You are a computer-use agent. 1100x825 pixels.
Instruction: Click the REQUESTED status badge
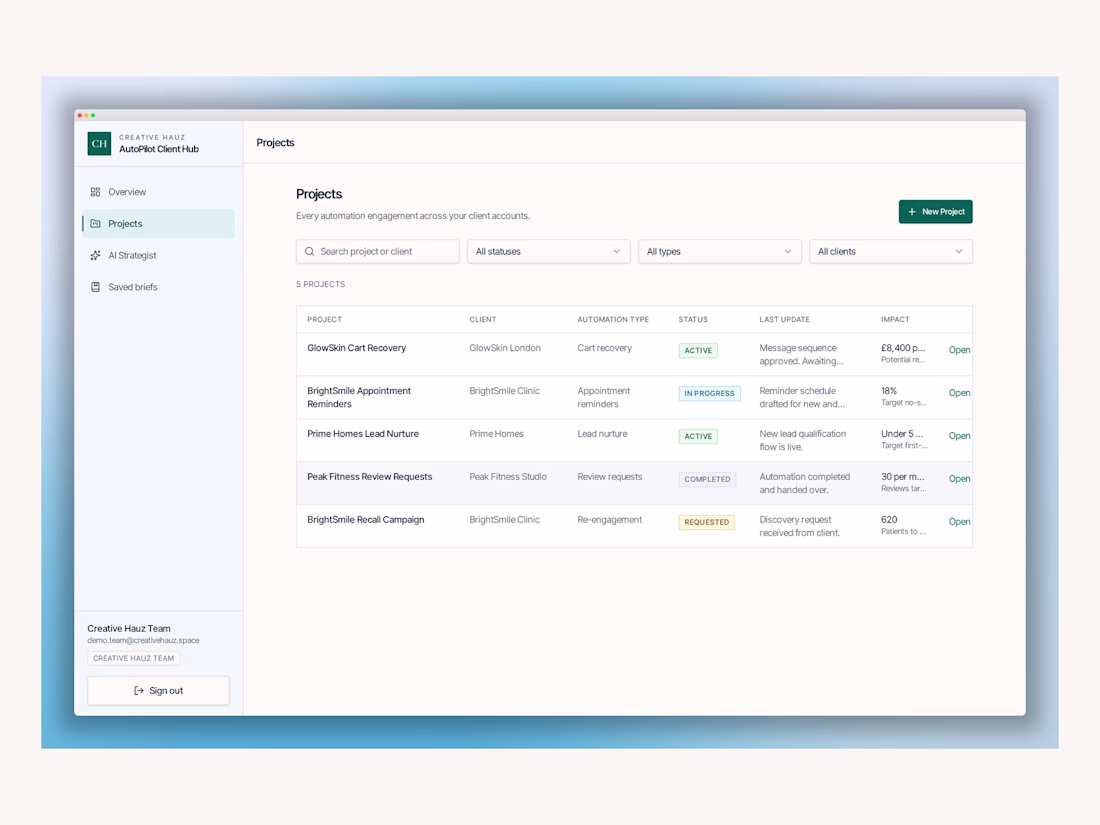pos(706,522)
